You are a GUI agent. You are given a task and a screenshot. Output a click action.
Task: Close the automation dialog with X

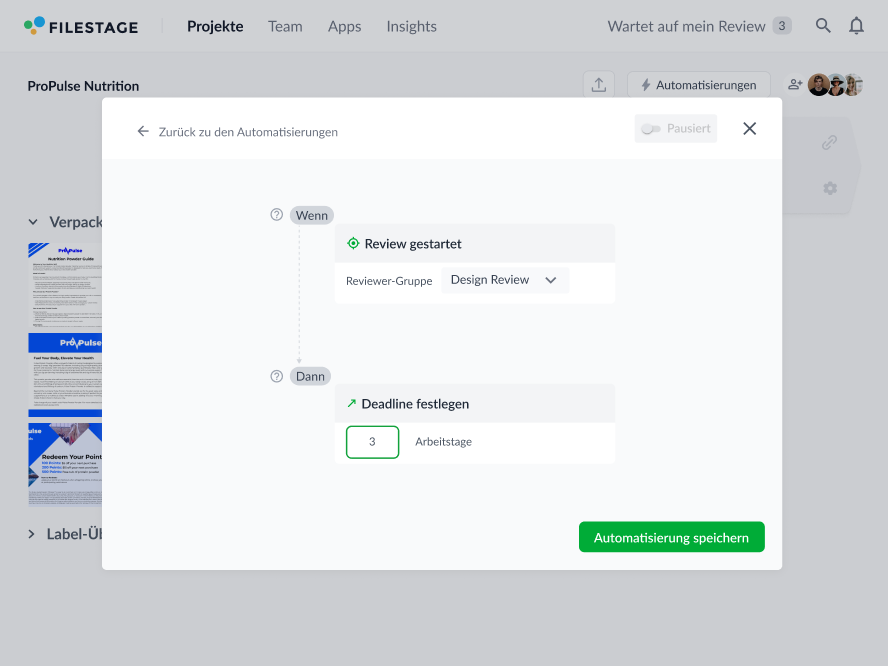pyautogui.click(x=750, y=129)
